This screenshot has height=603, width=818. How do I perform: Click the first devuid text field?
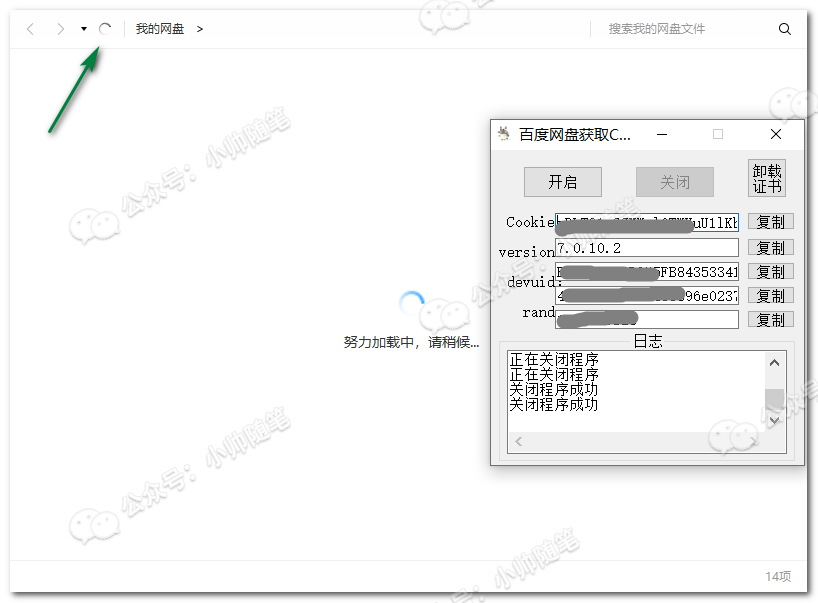coord(647,272)
